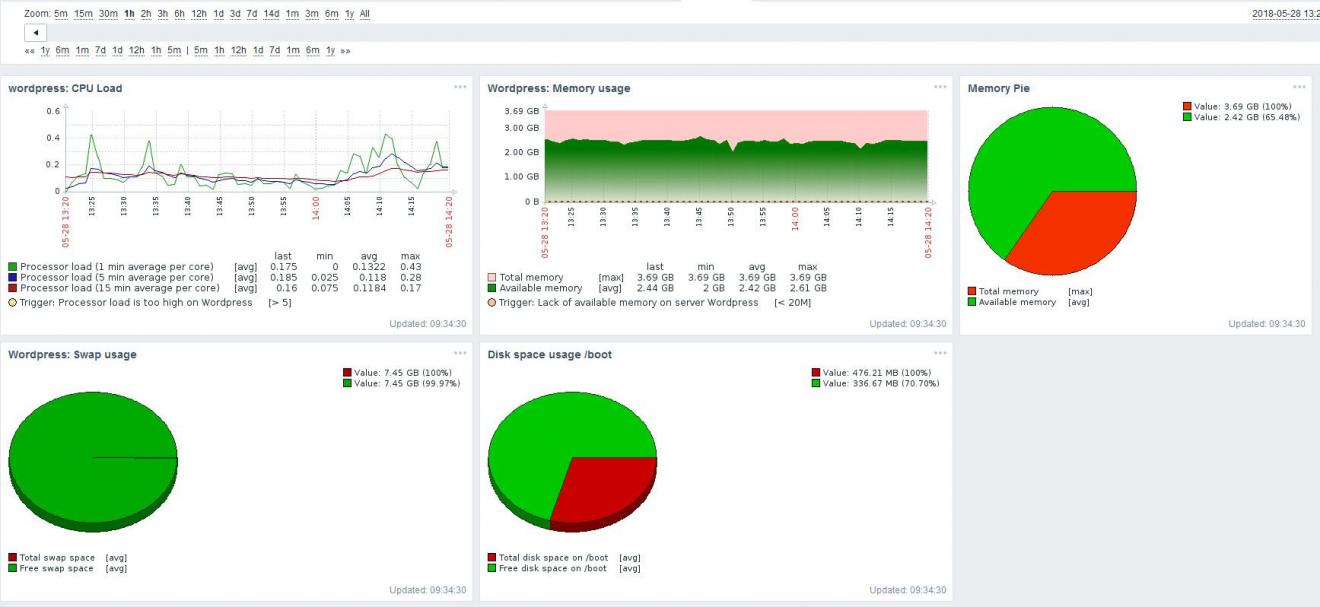
Task: Set the zoom period to 14d
Action: [x=271, y=13]
